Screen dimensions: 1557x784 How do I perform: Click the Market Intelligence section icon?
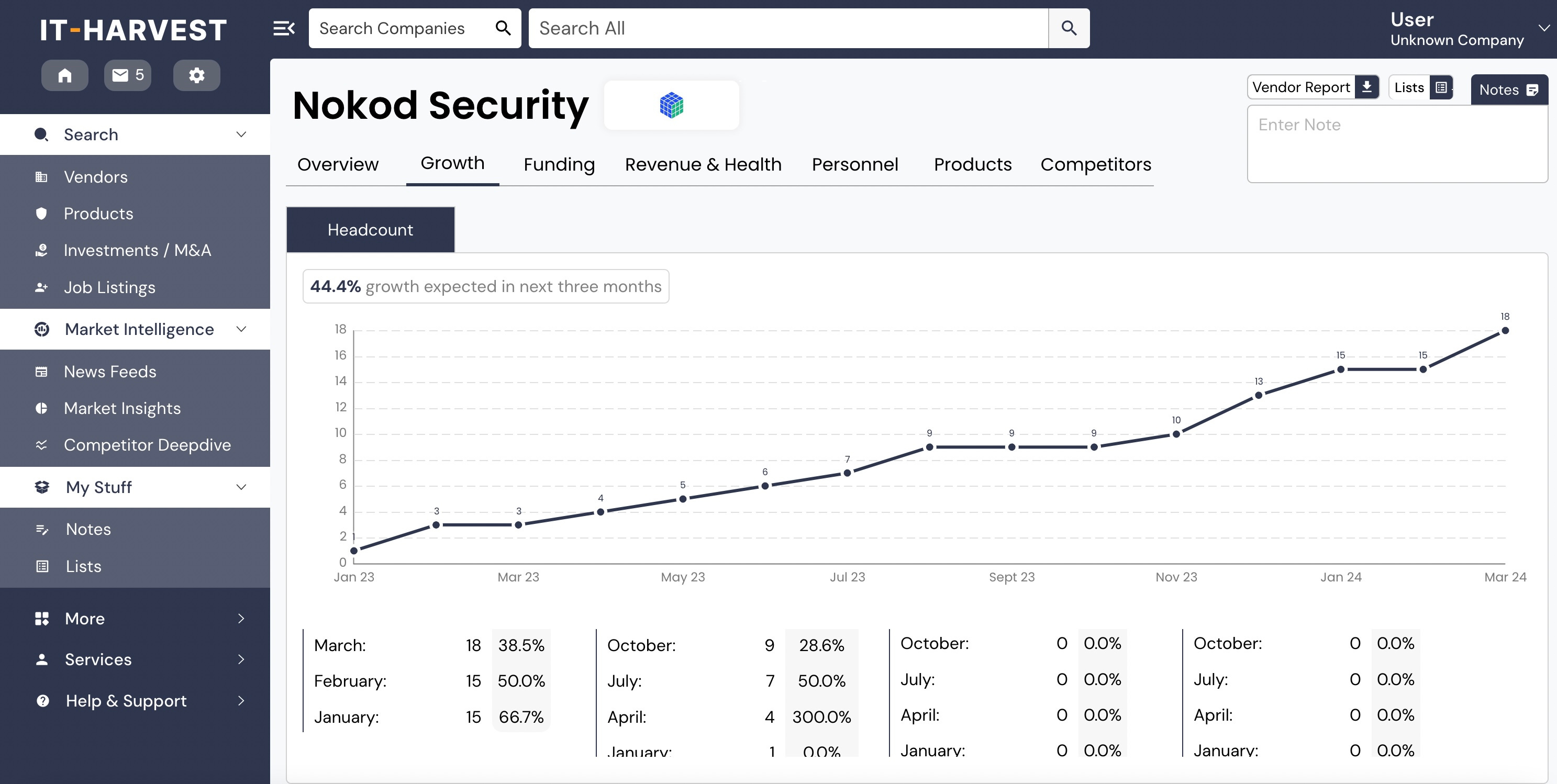click(x=42, y=329)
